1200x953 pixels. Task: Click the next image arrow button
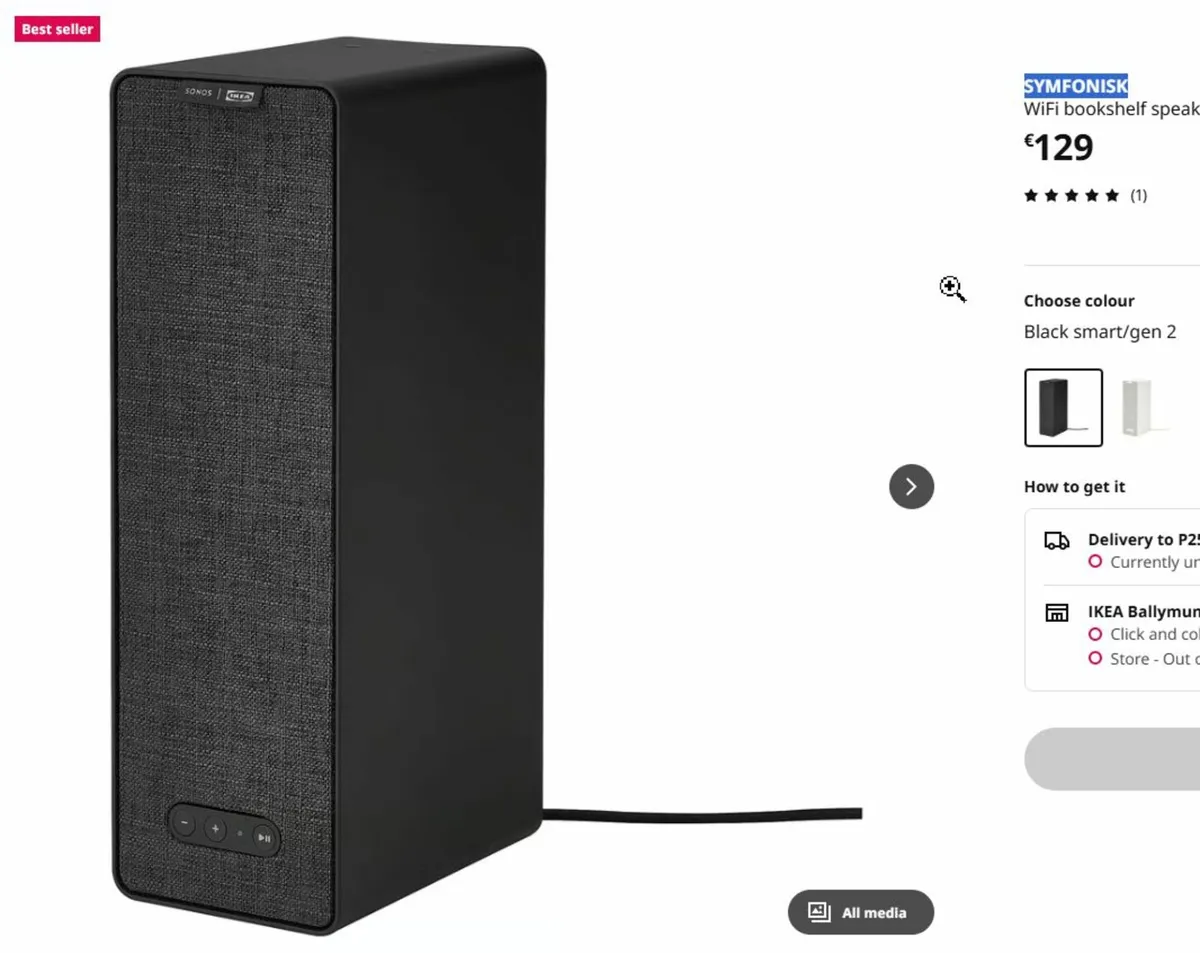[911, 486]
